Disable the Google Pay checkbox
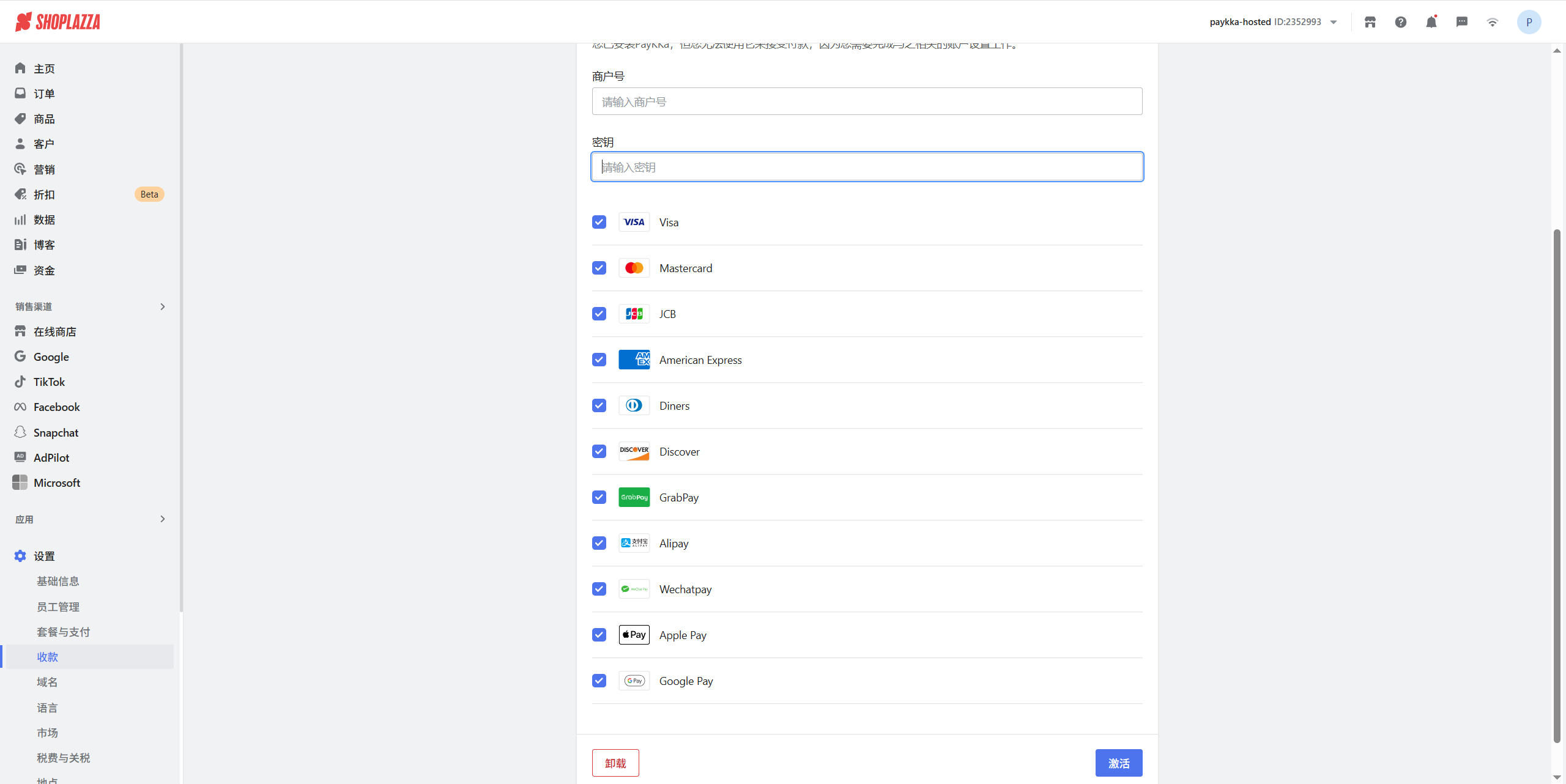 pos(599,681)
